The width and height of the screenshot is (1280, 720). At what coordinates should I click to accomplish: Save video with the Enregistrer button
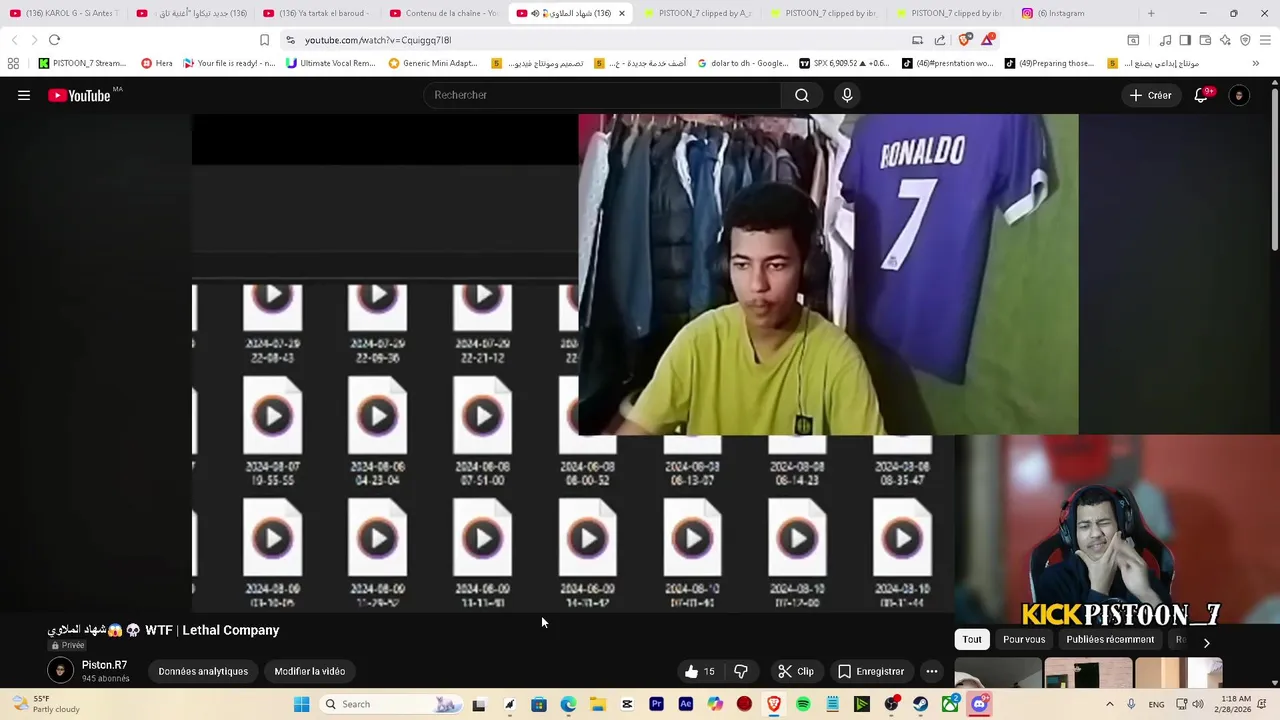871,671
